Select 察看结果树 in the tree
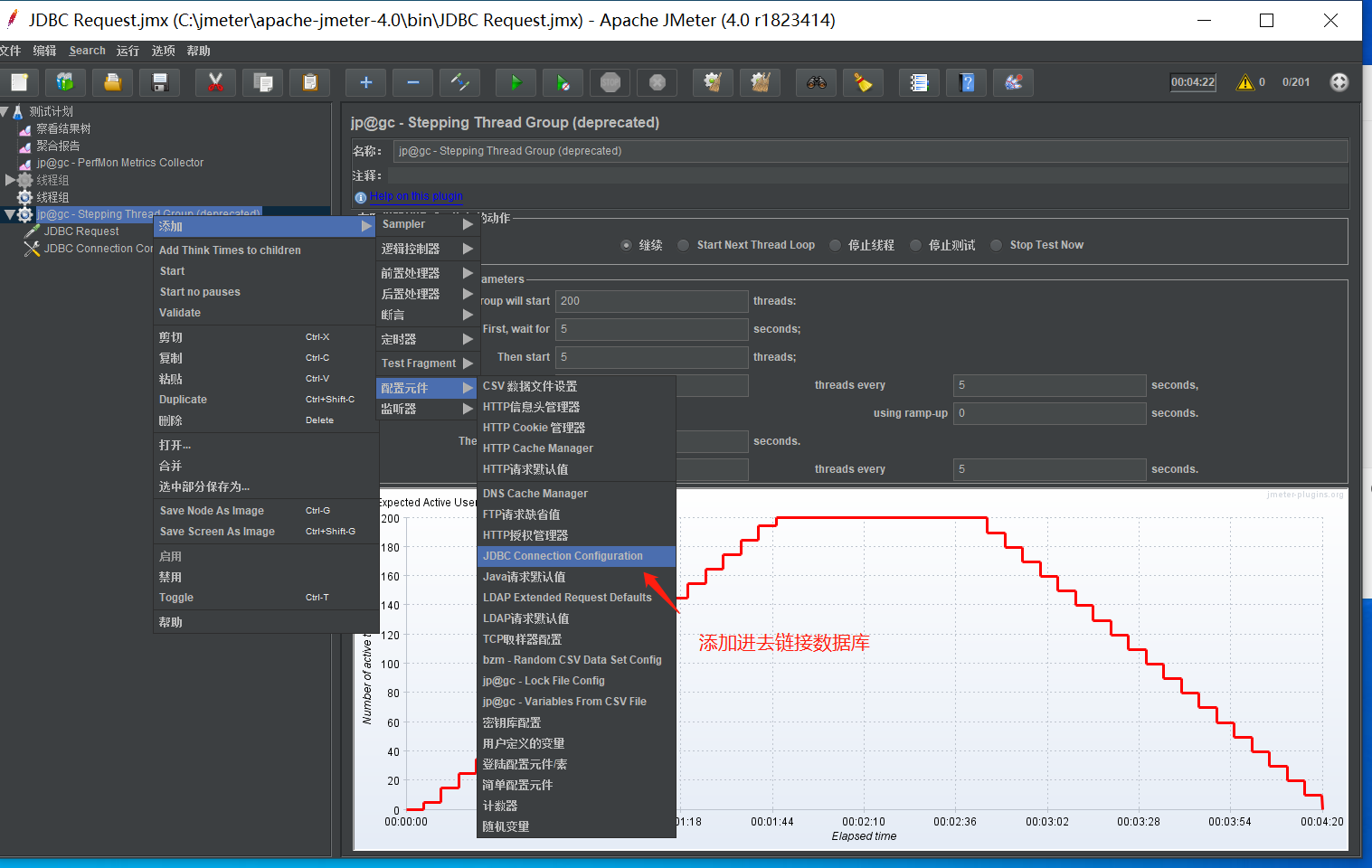The height and width of the screenshot is (868, 1372). point(63,128)
